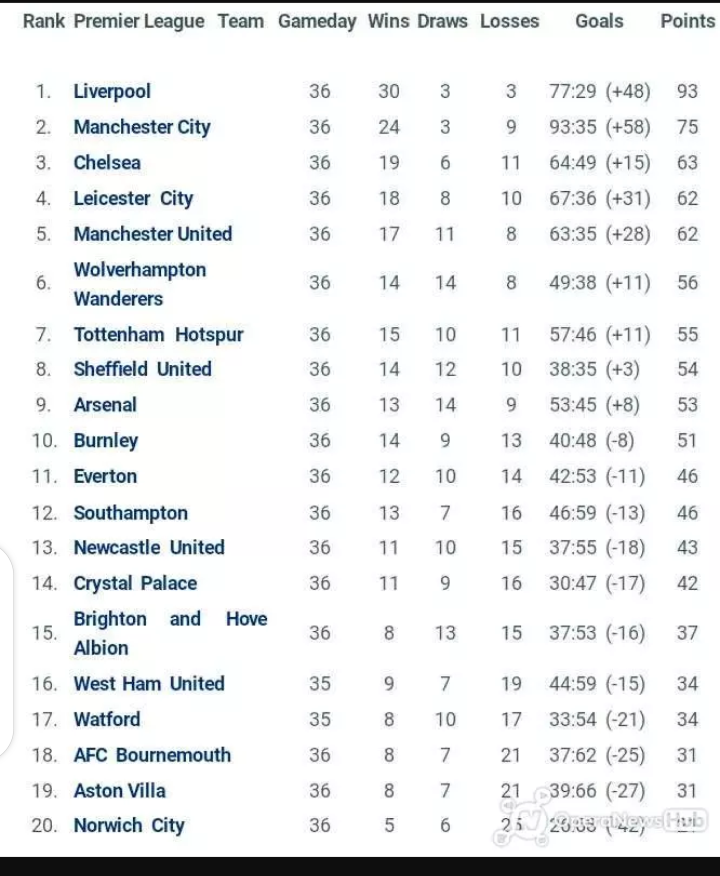Open the Arsenal team link

click(105, 405)
